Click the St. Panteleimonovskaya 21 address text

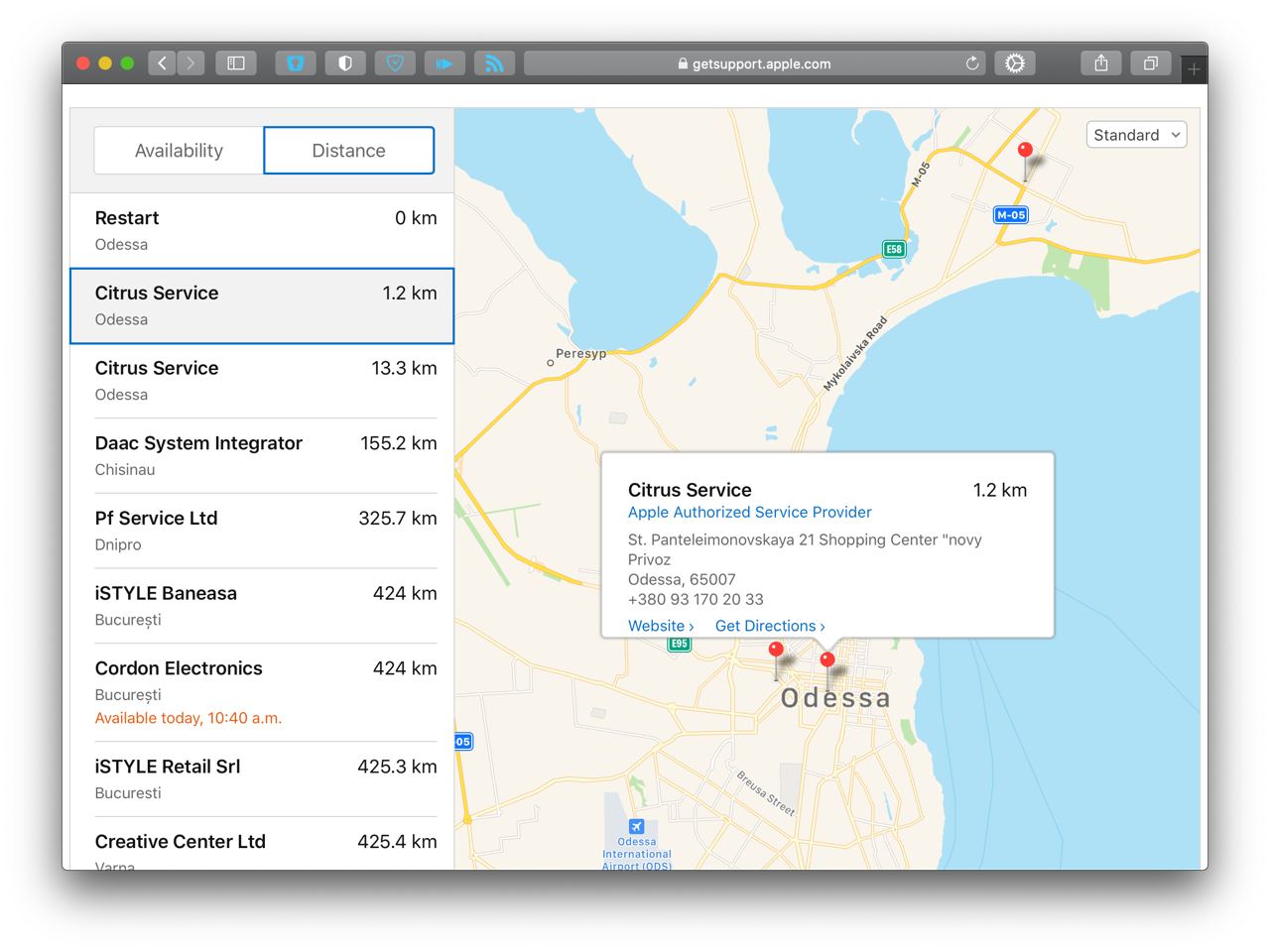[x=805, y=549]
